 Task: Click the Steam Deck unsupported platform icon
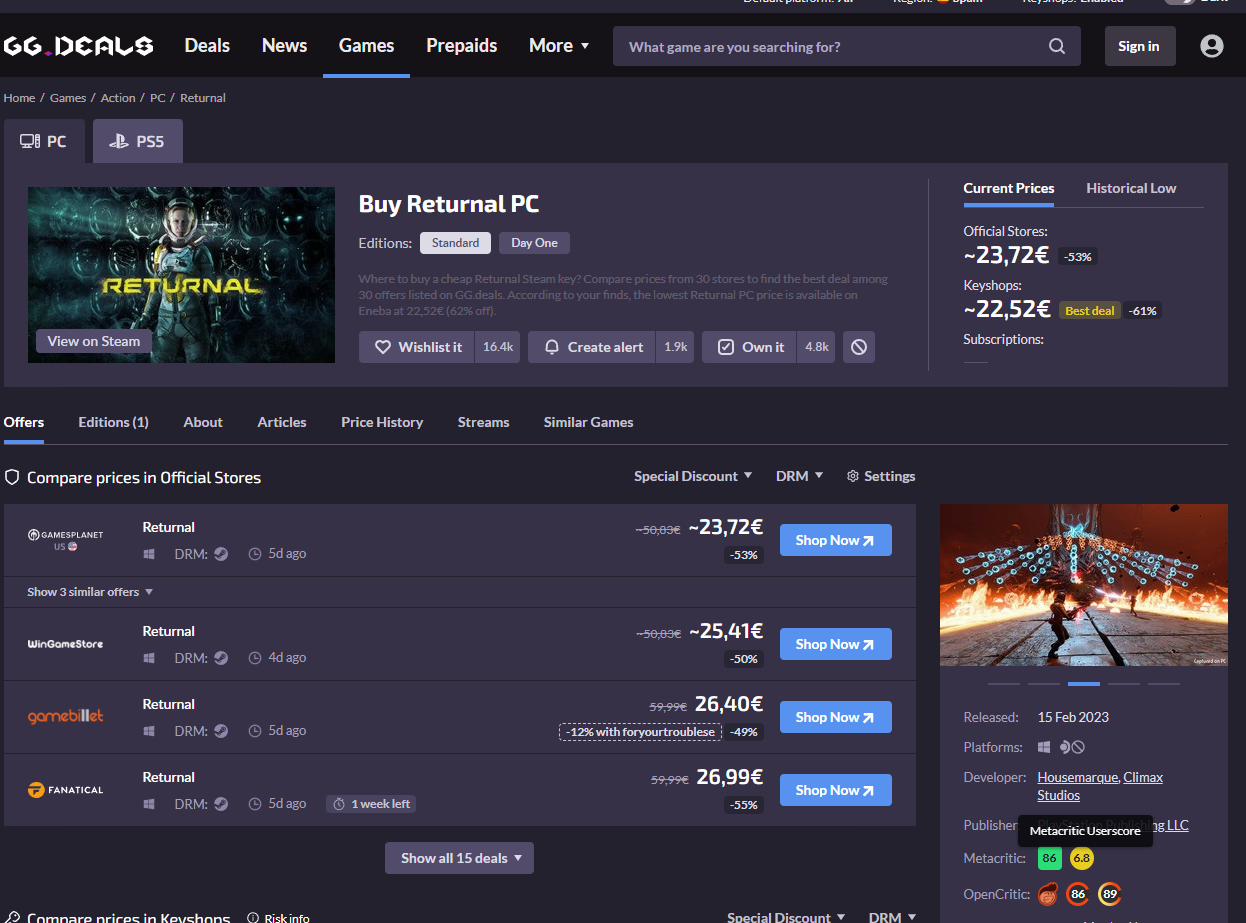click(1072, 747)
